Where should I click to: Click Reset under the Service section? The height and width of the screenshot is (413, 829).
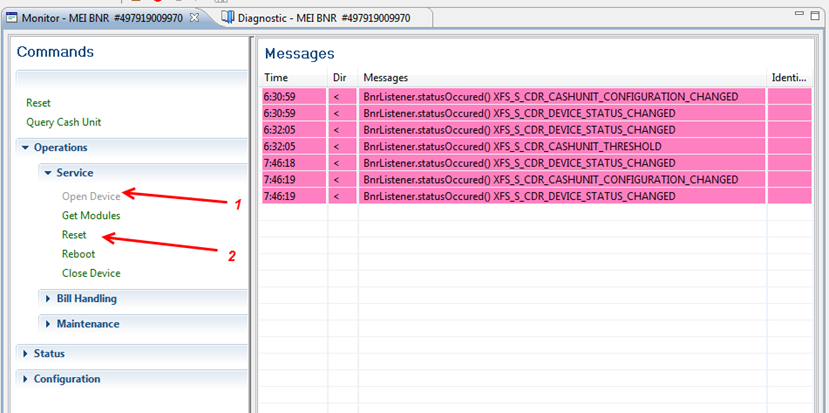(x=74, y=234)
